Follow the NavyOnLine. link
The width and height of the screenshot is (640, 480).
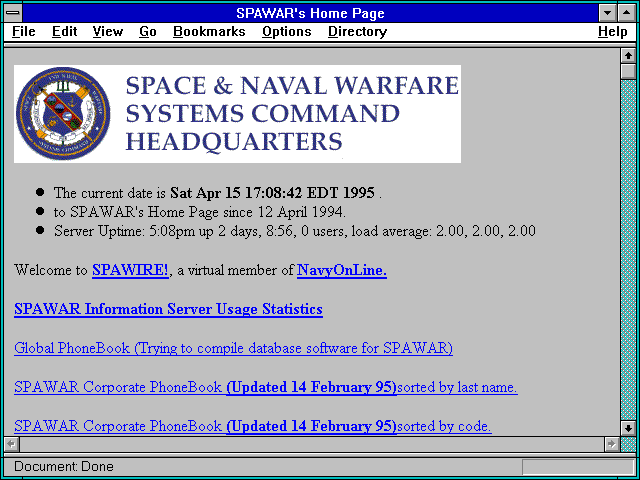tap(342, 270)
